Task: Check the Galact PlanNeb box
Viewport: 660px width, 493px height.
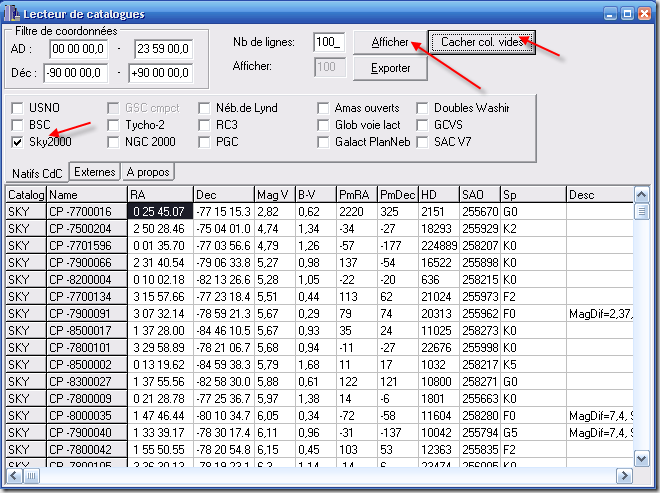Action: click(x=323, y=142)
